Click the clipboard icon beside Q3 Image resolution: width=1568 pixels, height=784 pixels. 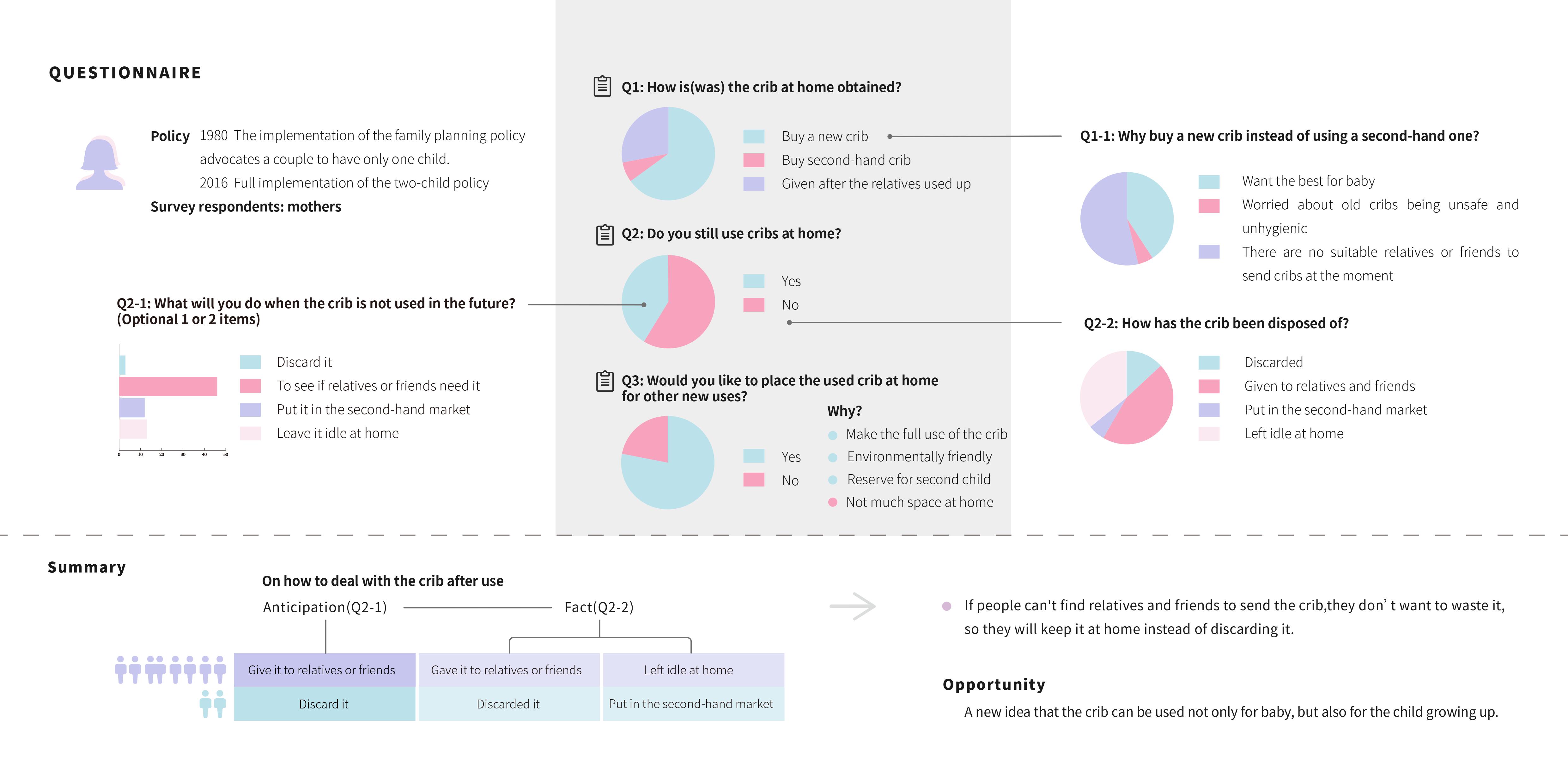[x=605, y=381]
